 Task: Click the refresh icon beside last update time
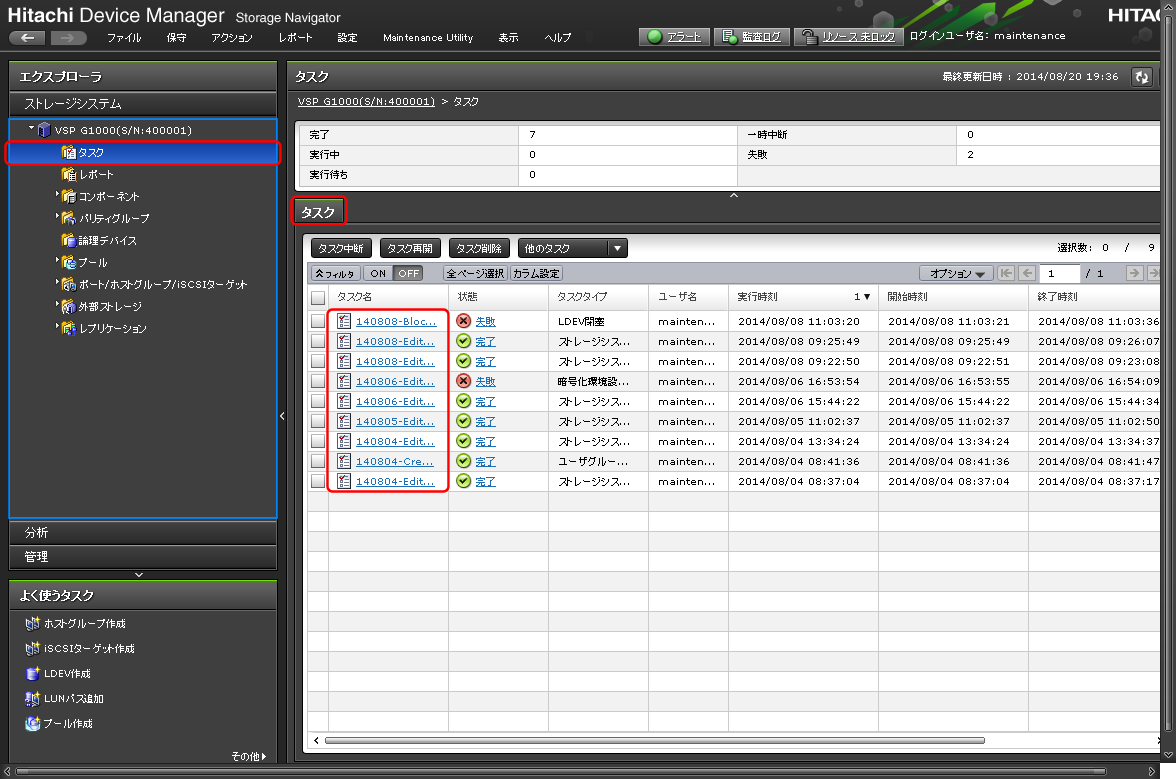tap(1141, 77)
